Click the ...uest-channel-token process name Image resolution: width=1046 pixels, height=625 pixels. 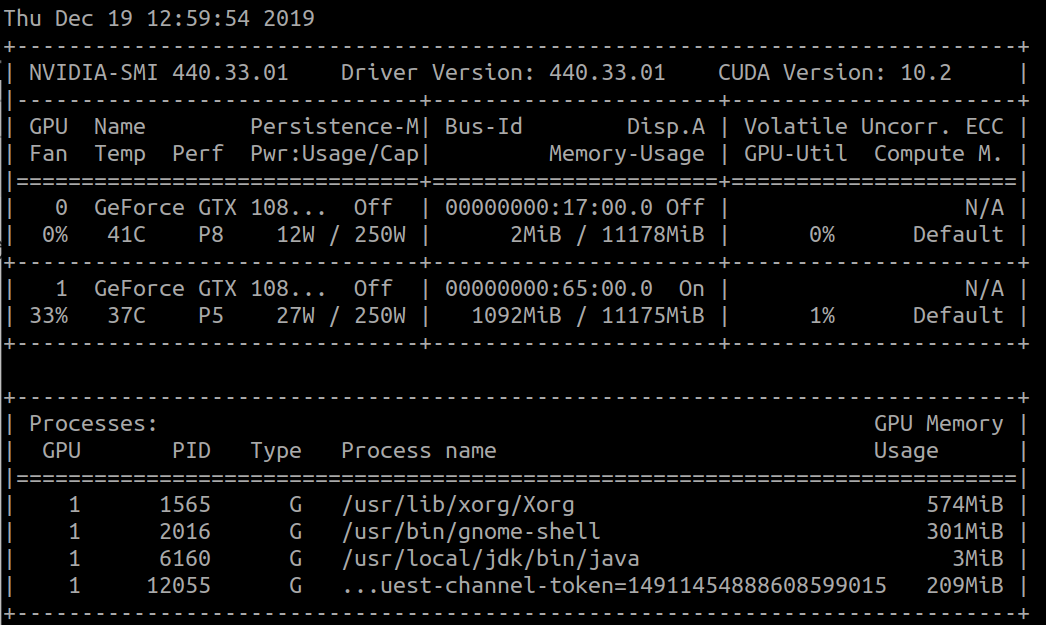point(614,585)
